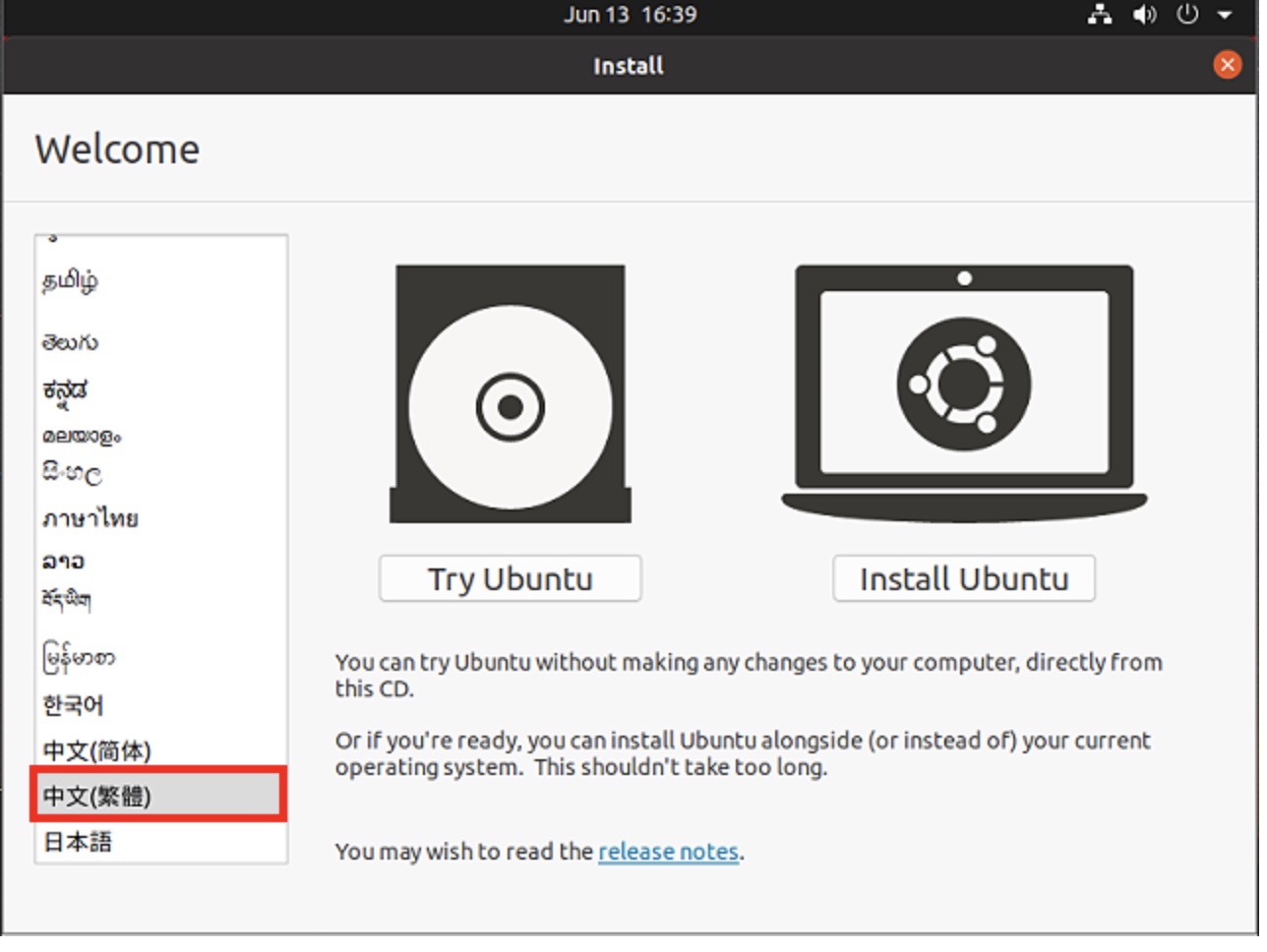The width and height of the screenshot is (1267, 952).
Task: Select മലയാളം in language list
Action: coord(161,438)
